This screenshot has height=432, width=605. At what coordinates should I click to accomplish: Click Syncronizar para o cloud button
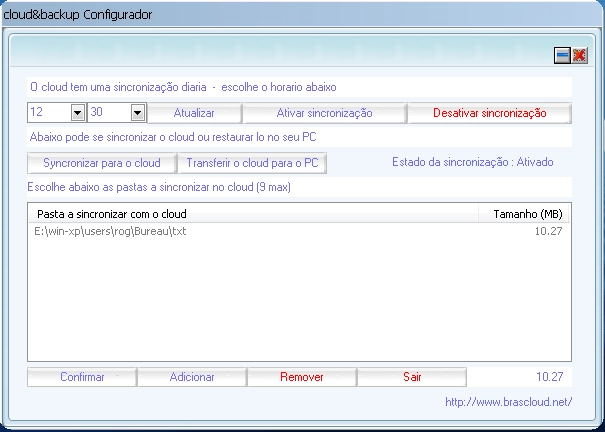click(102, 163)
